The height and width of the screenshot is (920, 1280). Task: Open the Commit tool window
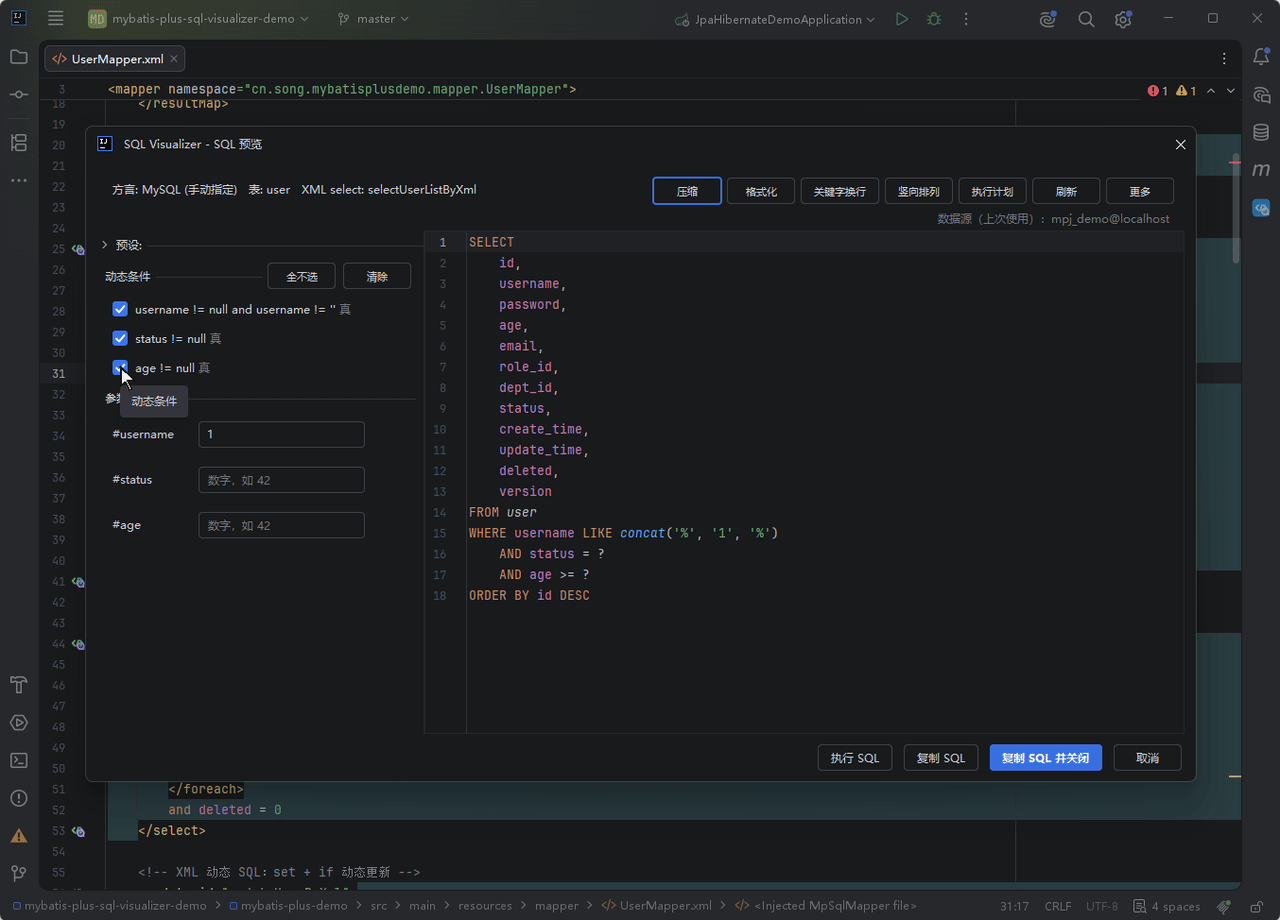click(x=19, y=94)
